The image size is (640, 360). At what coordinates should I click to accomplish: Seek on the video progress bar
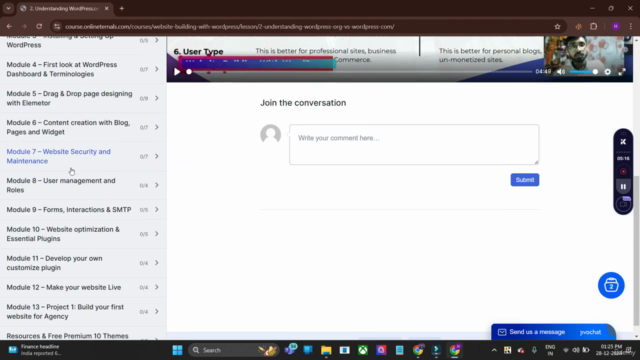click(x=359, y=72)
